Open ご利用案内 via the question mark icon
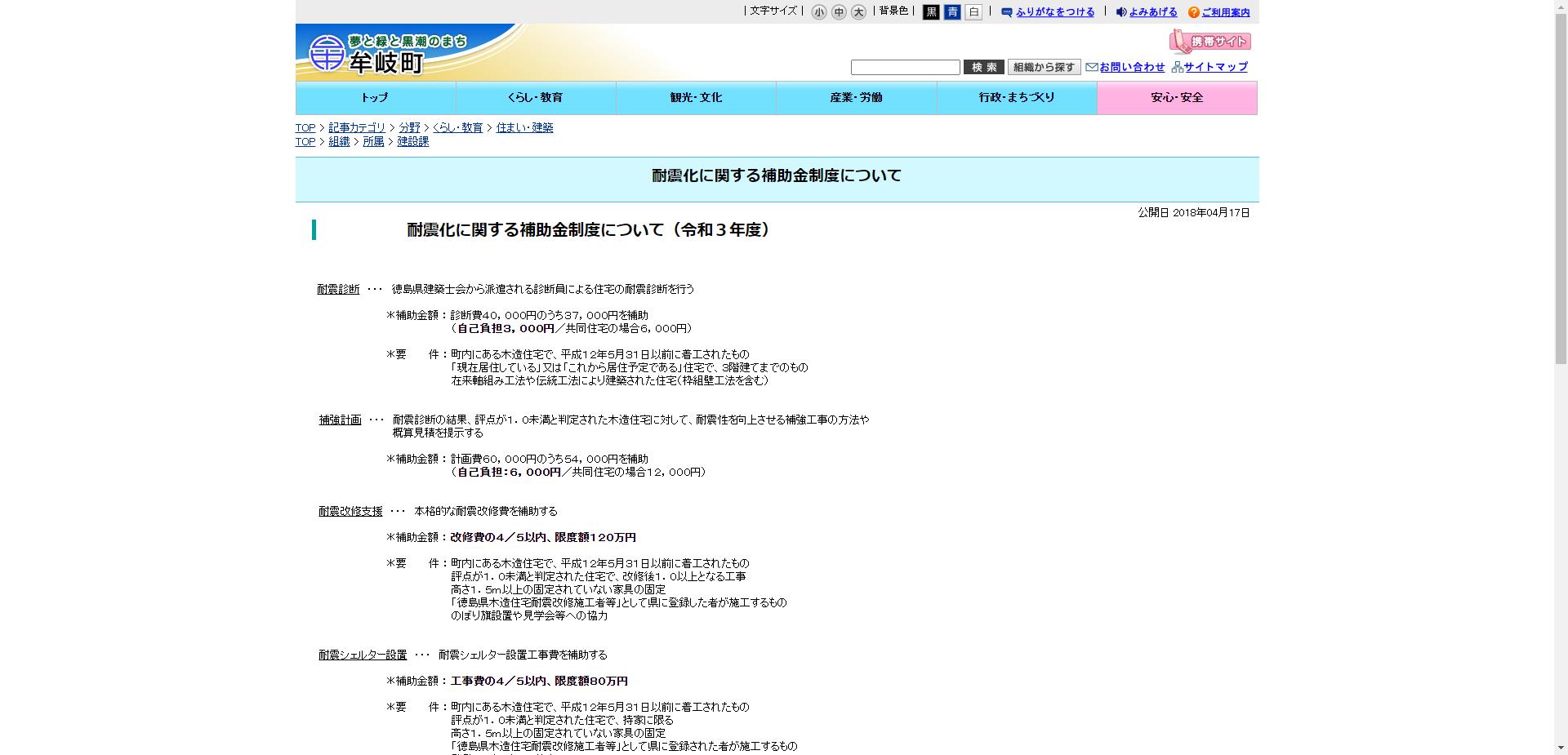 tap(1194, 11)
